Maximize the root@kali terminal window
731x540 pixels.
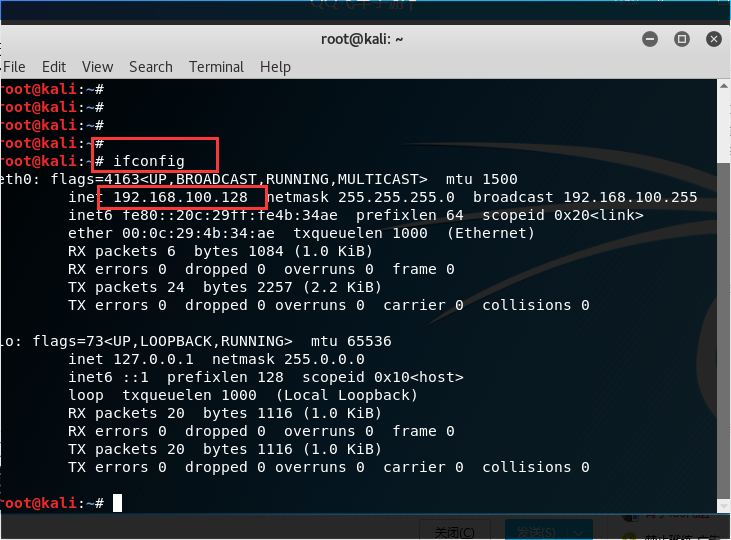(682, 39)
